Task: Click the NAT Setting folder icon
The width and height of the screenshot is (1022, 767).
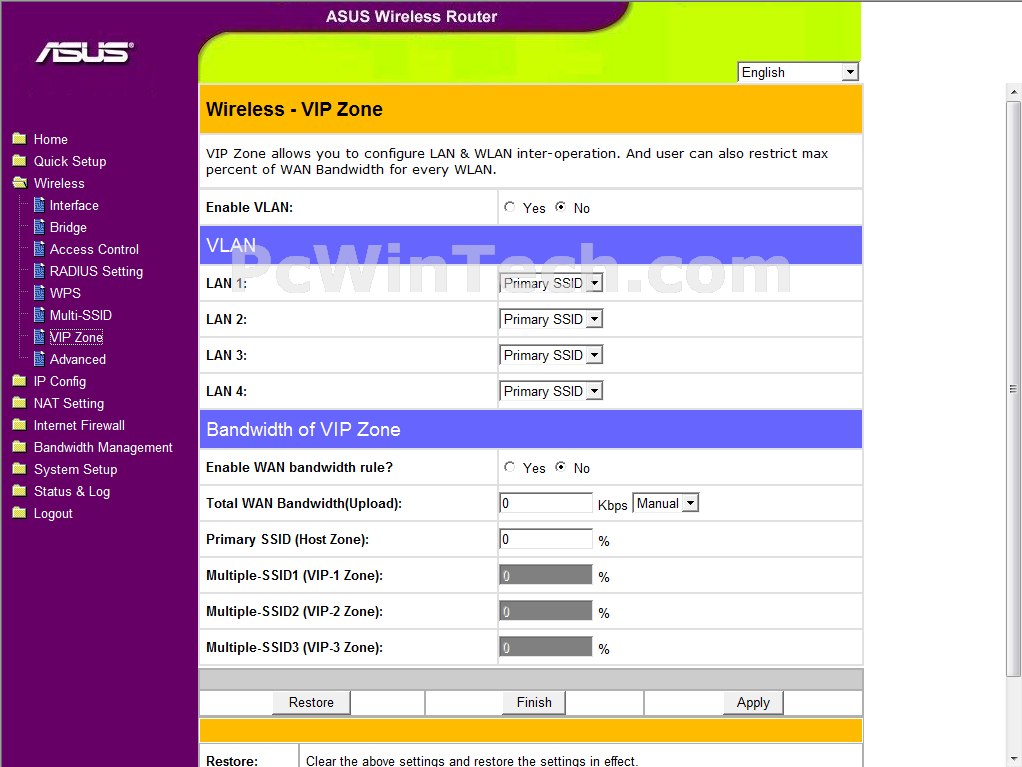Action: 20,403
